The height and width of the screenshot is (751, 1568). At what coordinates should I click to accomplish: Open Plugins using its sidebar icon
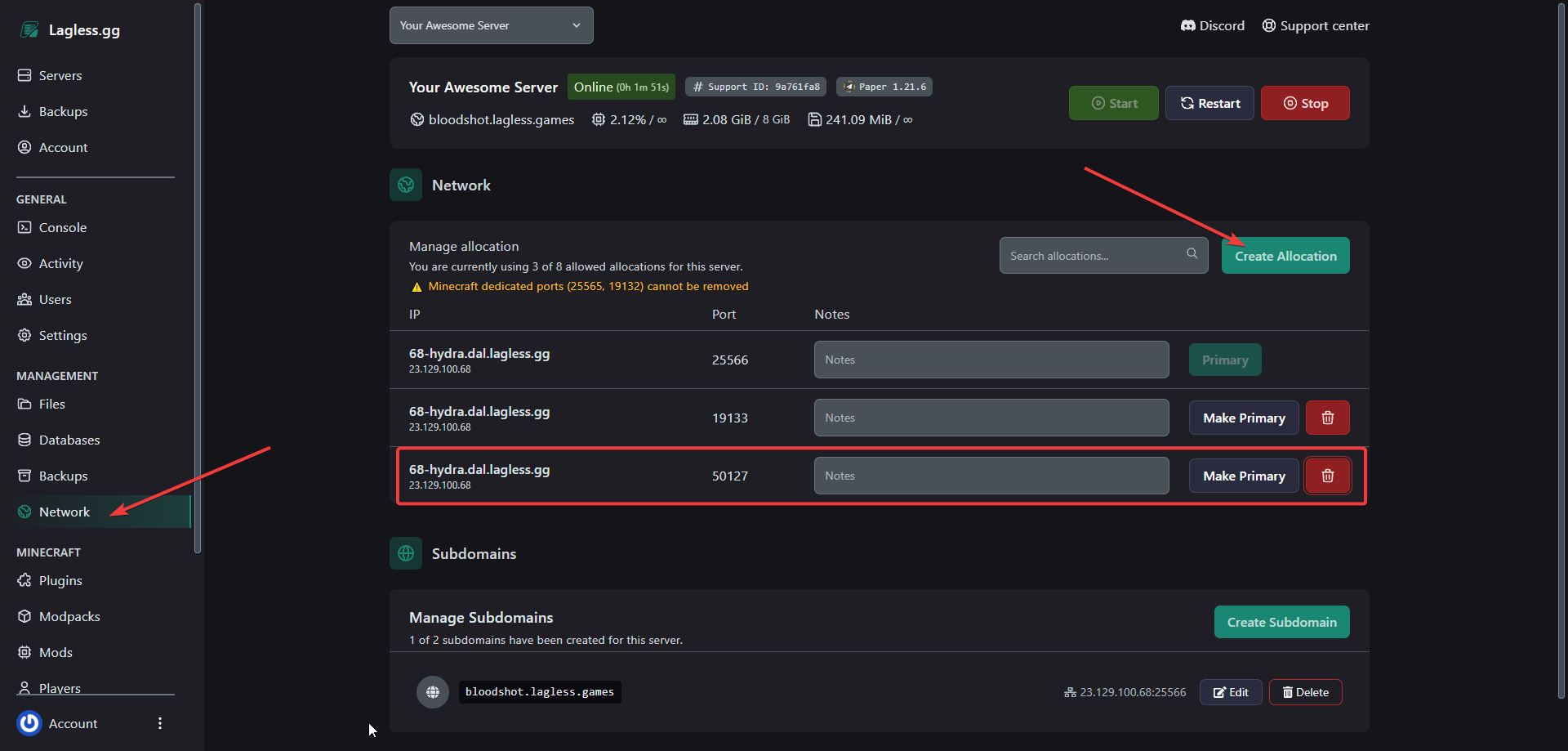click(x=24, y=580)
